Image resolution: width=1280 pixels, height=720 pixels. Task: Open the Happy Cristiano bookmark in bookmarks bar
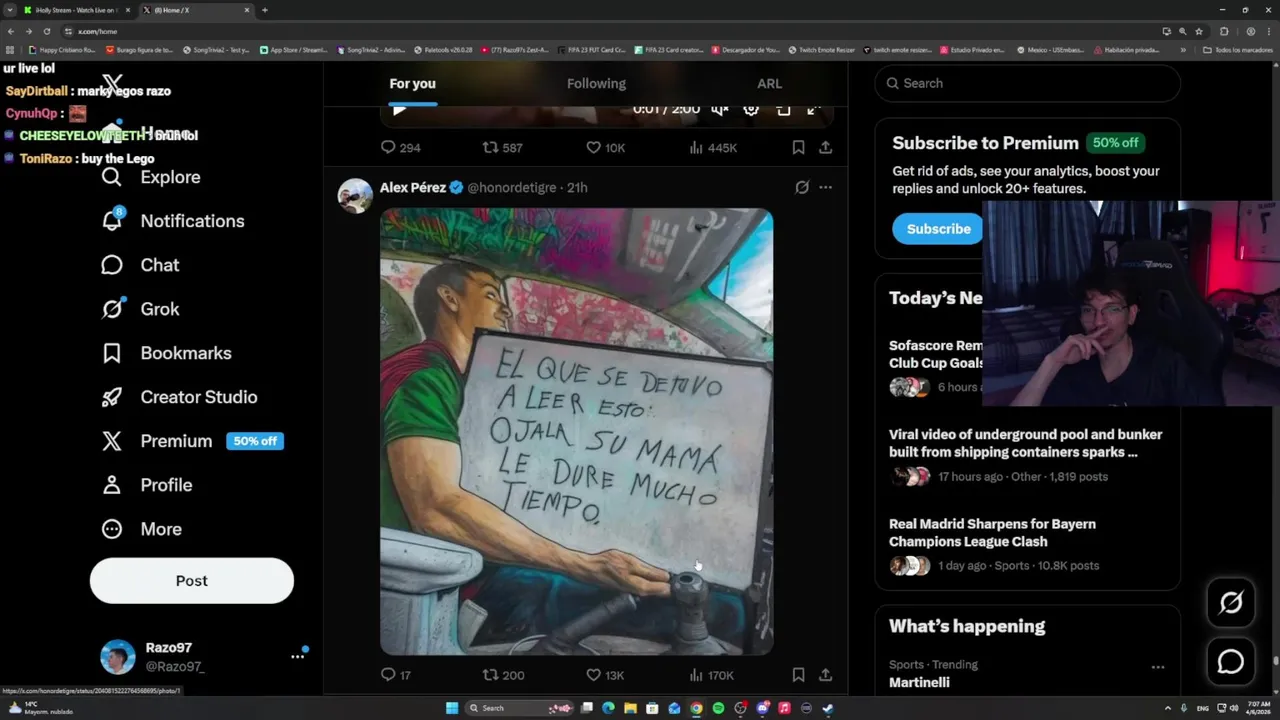click(x=62, y=49)
